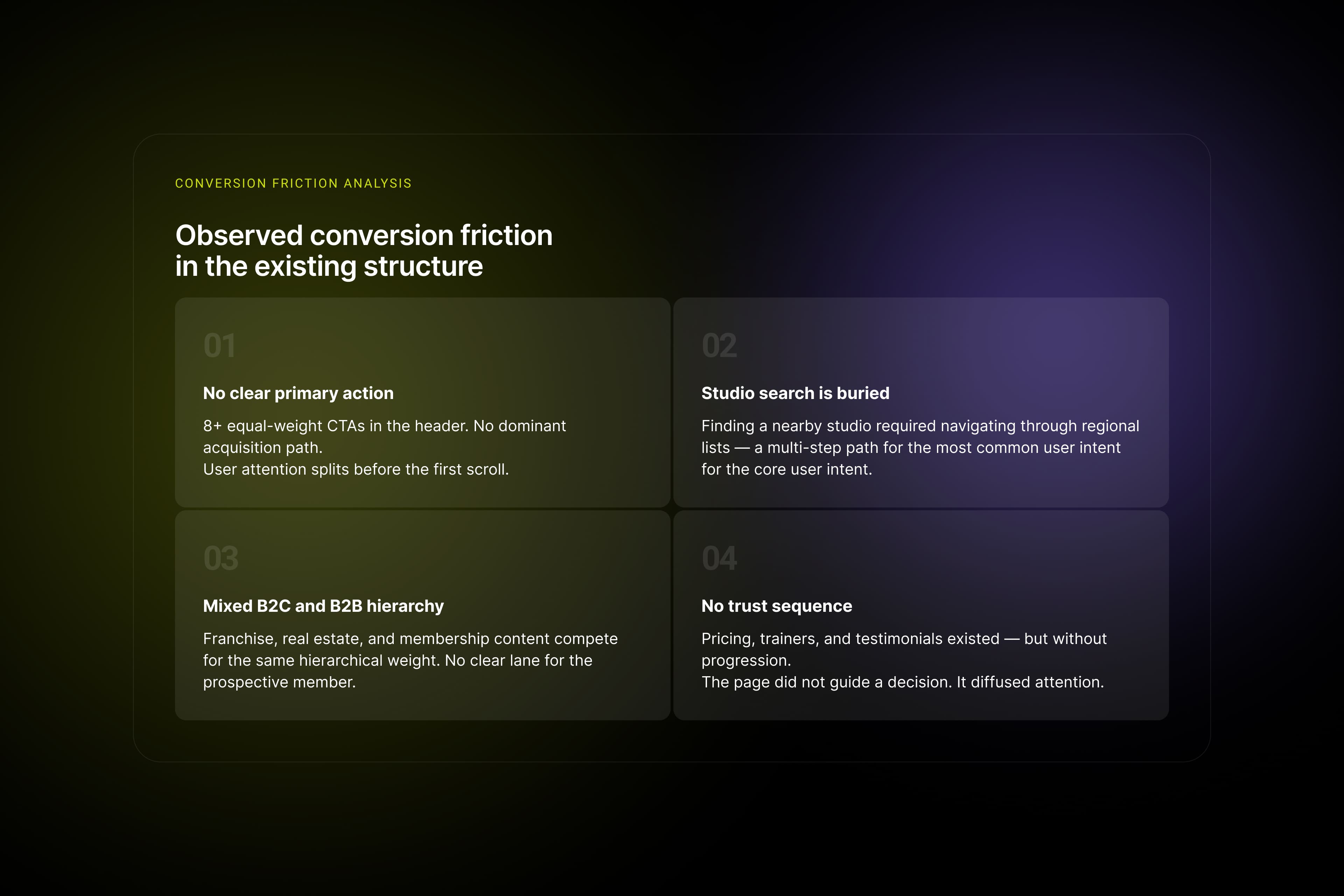This screenshot has width=1344, height=896.
Task: Open the "Studio search is buried" title
Action: (x=795, y=393)
